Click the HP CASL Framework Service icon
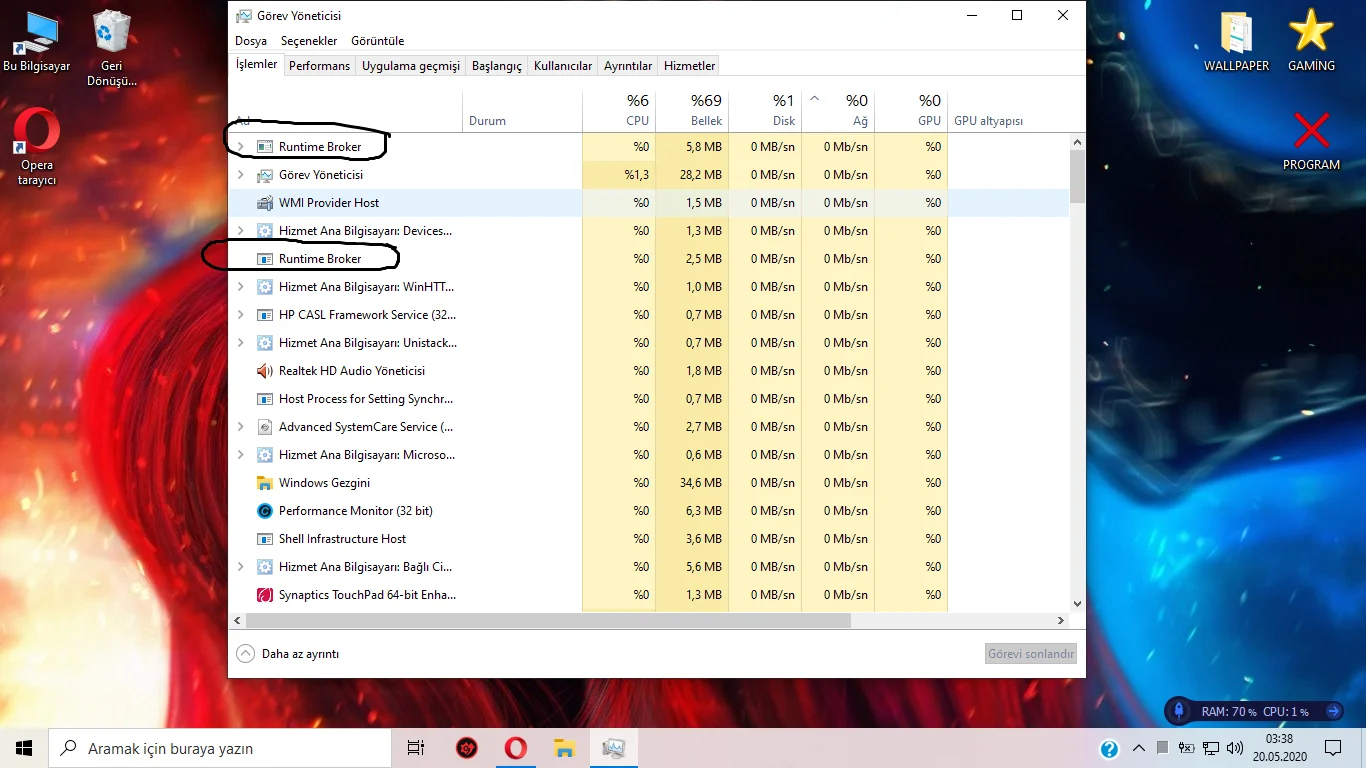 point(265,315)
